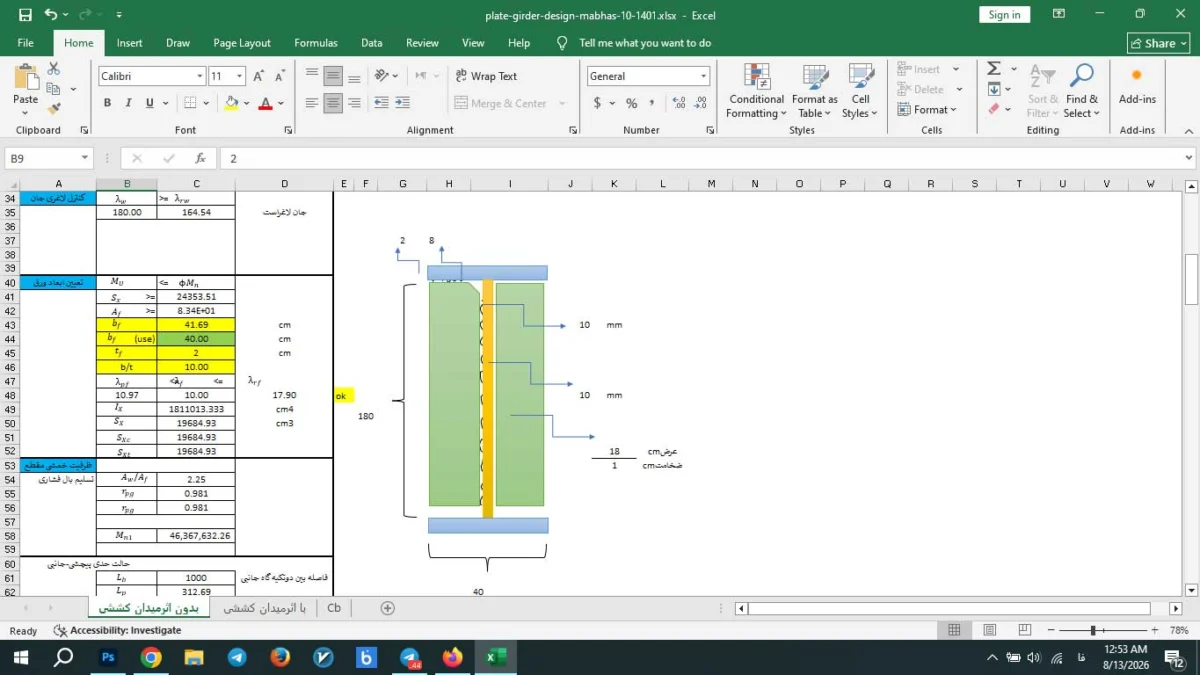Click Photoshop icon in the taskbar

pos(108,657)
